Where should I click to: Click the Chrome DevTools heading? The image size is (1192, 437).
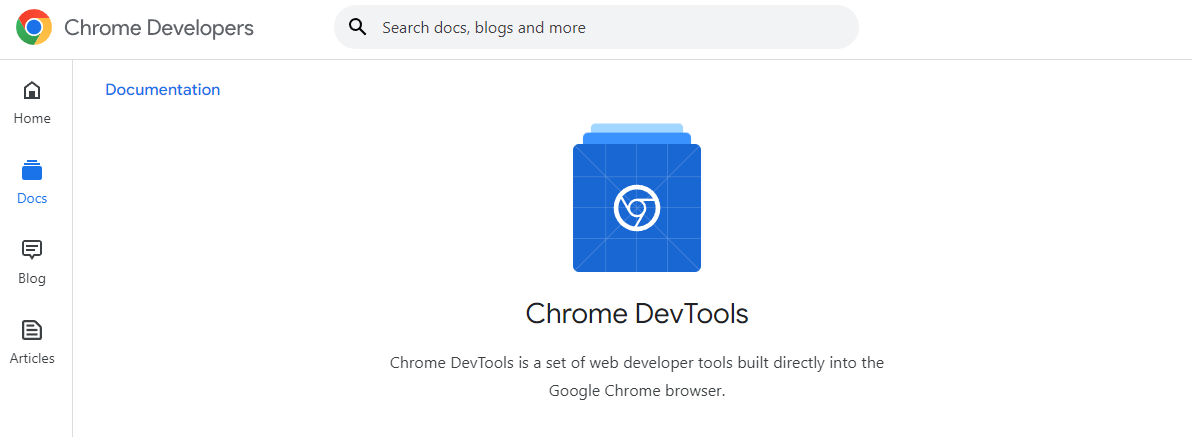coord(637,314)
